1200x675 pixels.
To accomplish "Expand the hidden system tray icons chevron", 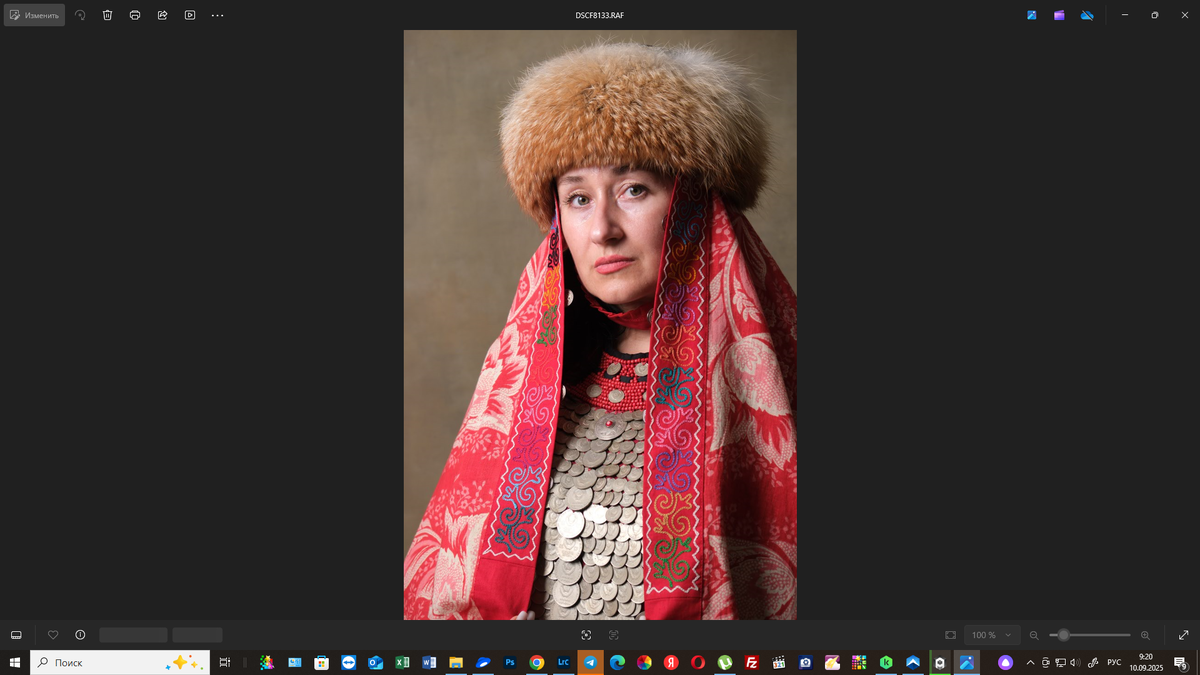I will click(x=1029, y=661).
